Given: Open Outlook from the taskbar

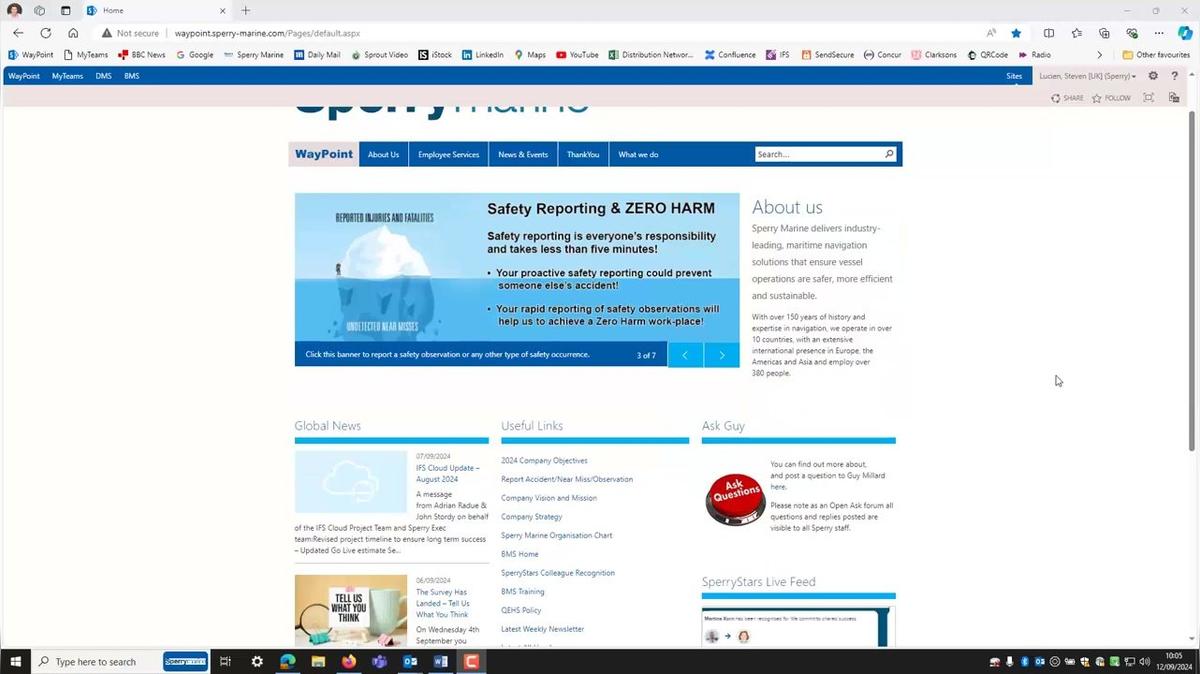Looking at the screenshot, I should pos(410,661).
